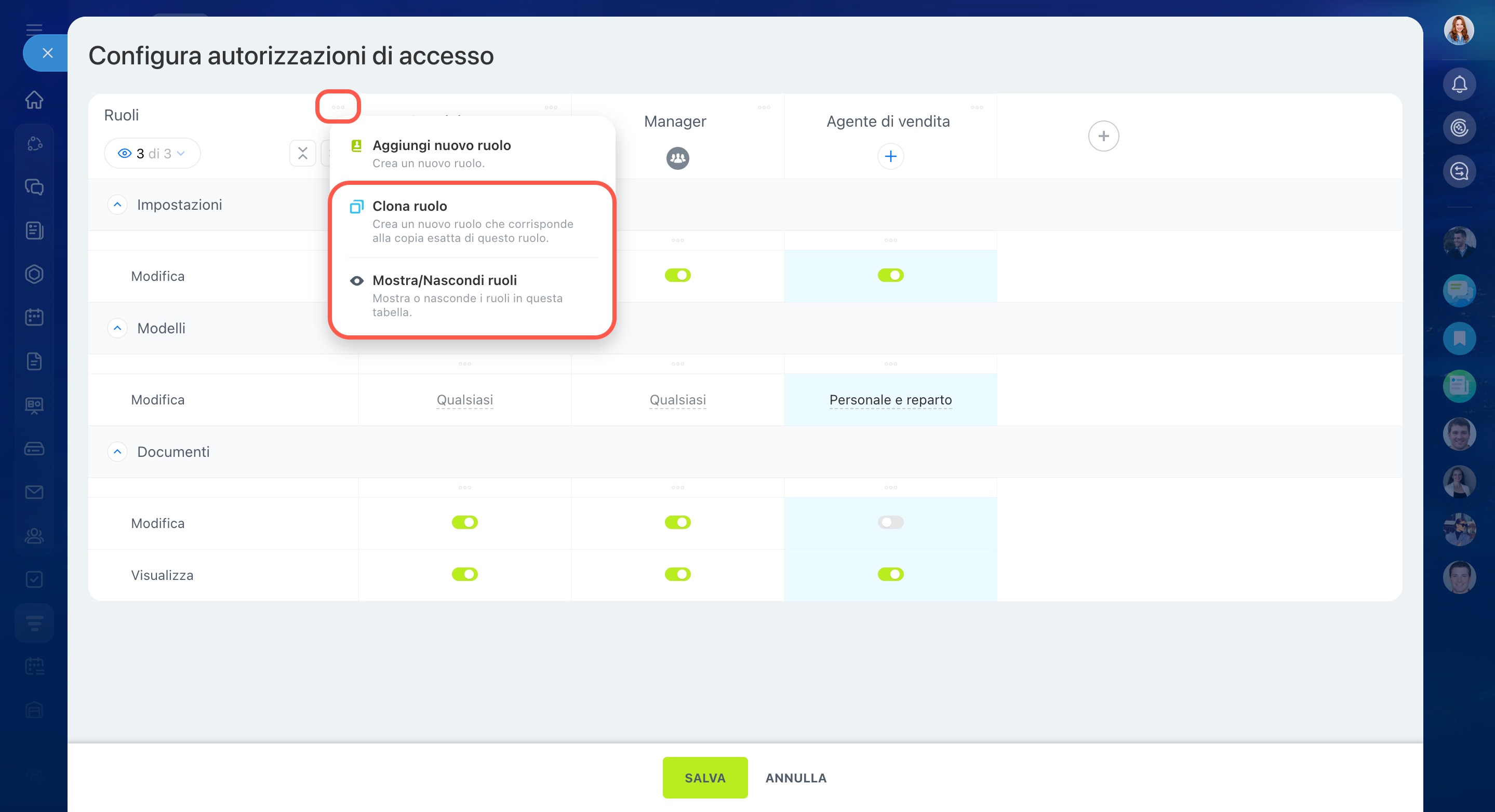Open the three-dot menu beside Ruoli
The width and height of the screenshot is (1495, 812).
click(x=338, y=107)
